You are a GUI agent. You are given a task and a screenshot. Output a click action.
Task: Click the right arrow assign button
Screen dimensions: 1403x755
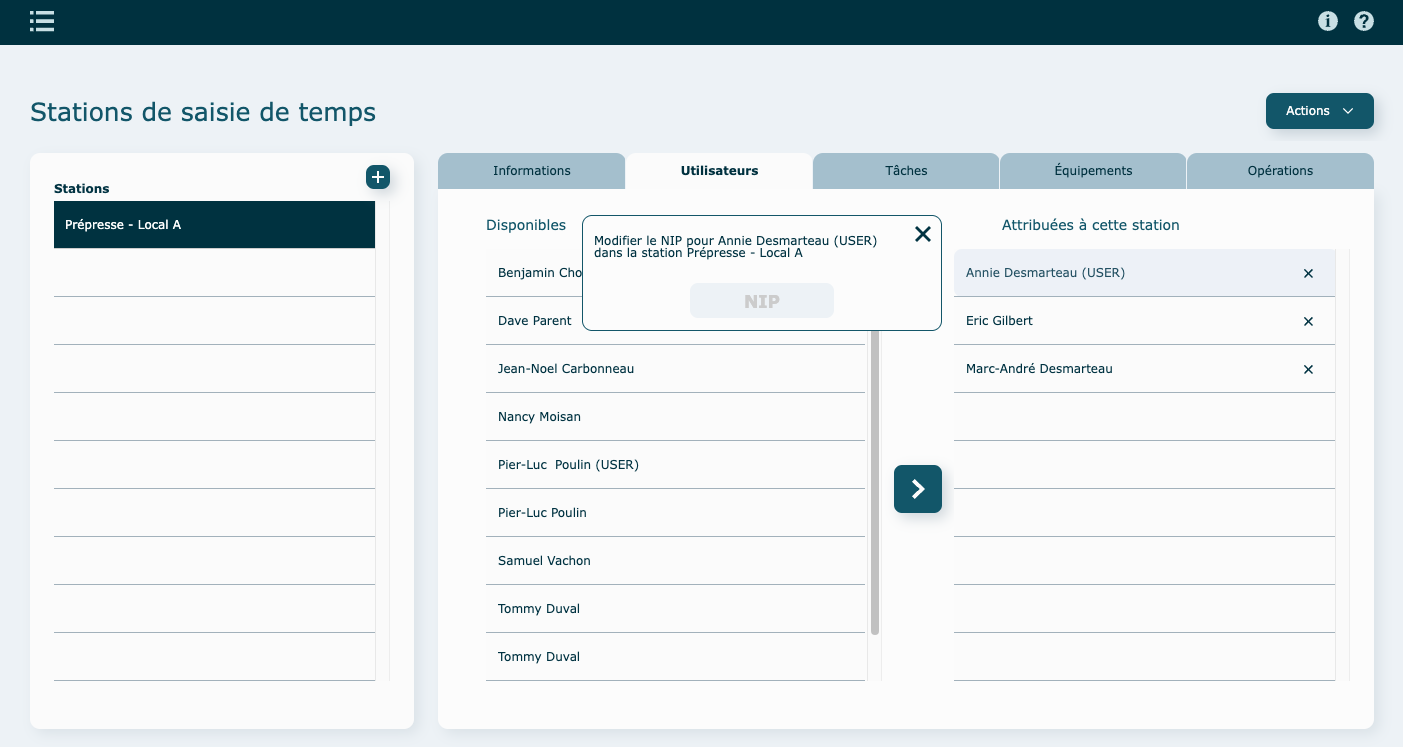pos(917,489)
